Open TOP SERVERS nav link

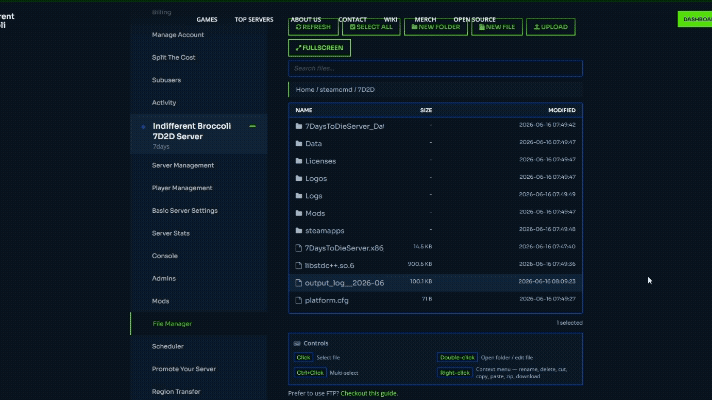254,20
